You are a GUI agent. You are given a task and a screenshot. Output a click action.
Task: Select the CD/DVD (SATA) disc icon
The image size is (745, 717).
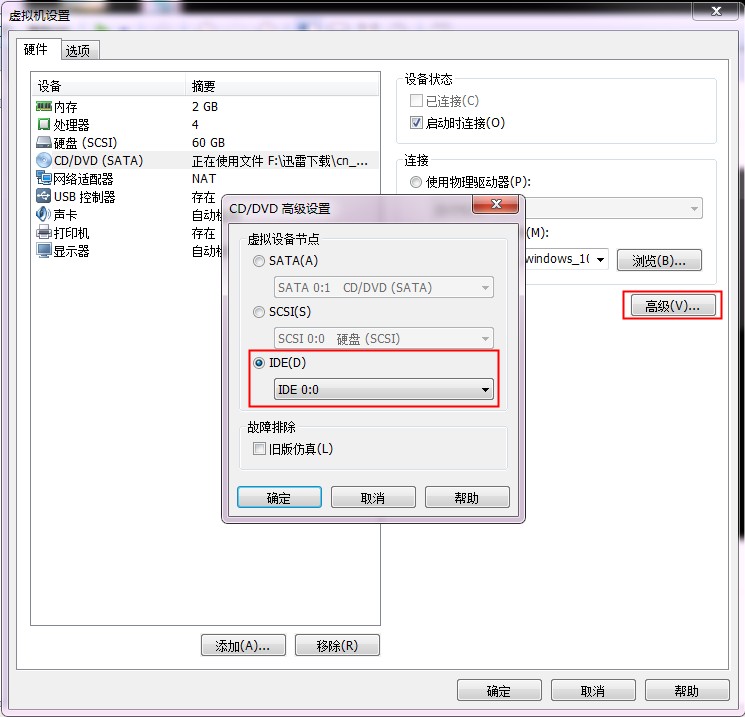click(x=43, y=161)
